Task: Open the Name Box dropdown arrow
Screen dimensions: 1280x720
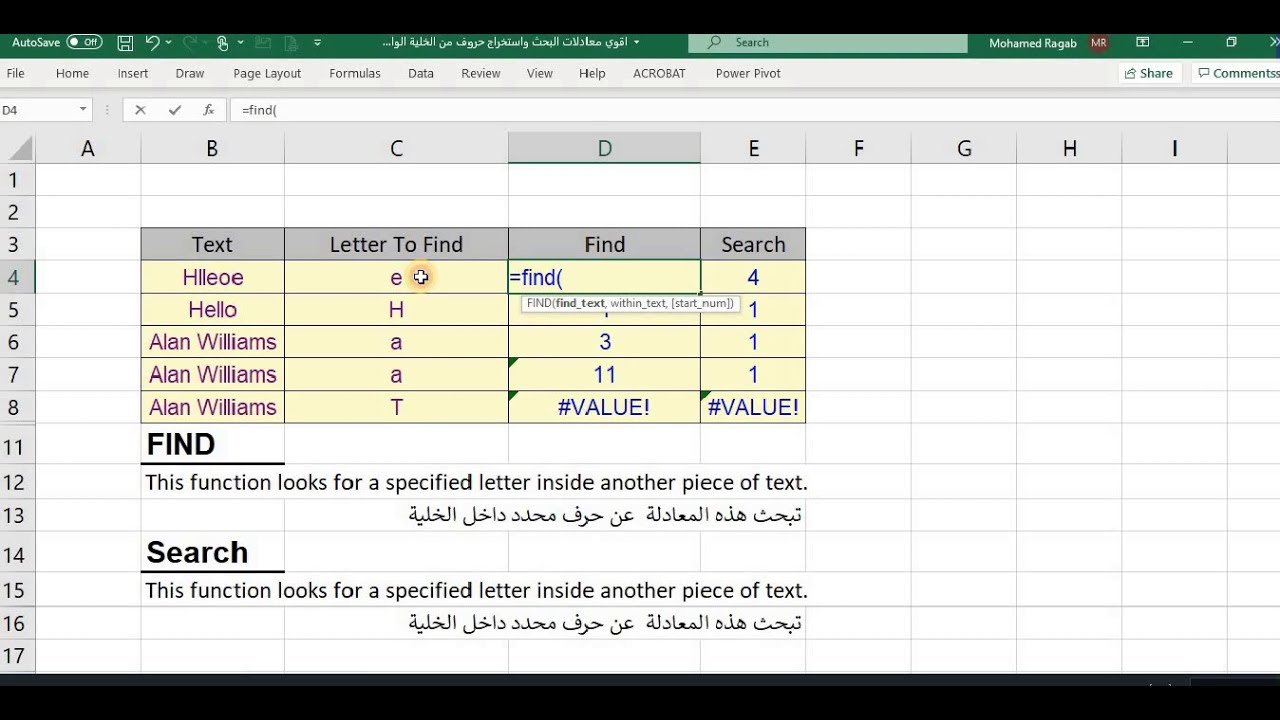Action: 83,110
